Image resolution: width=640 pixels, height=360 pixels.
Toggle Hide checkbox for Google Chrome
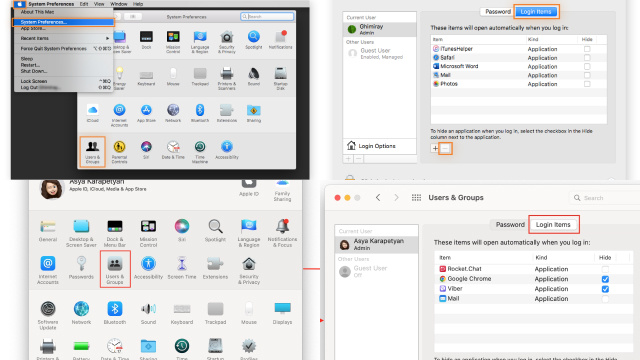(605, 279)
